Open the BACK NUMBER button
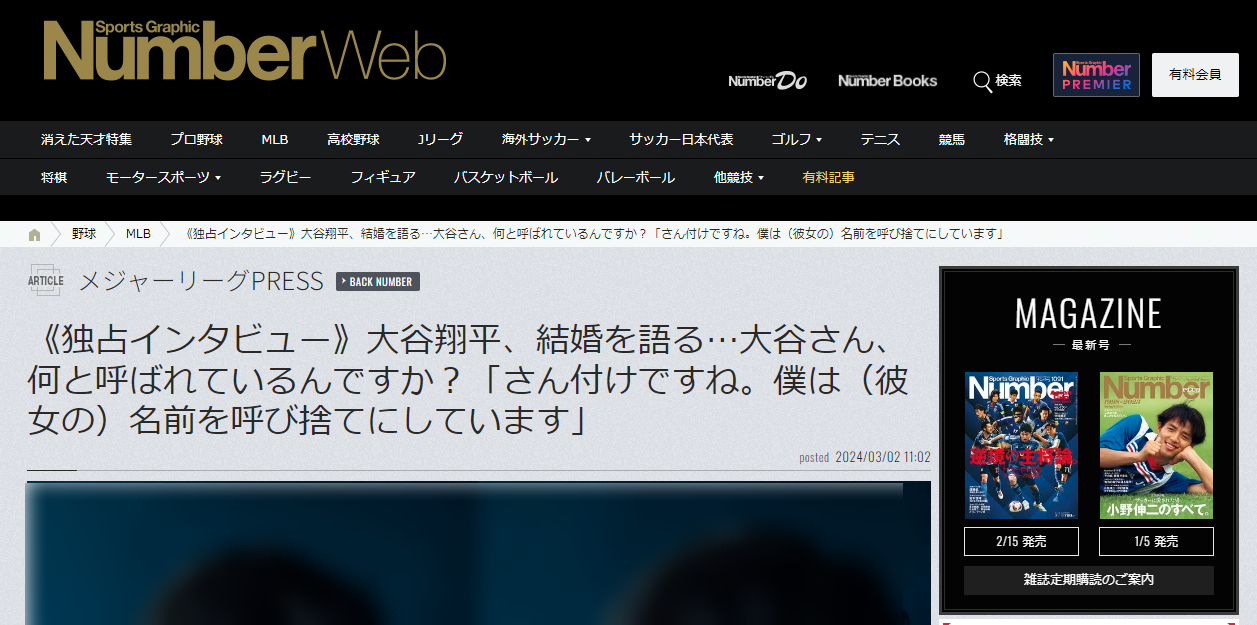The image size is (1257, 625). click(x=378, y=282)
